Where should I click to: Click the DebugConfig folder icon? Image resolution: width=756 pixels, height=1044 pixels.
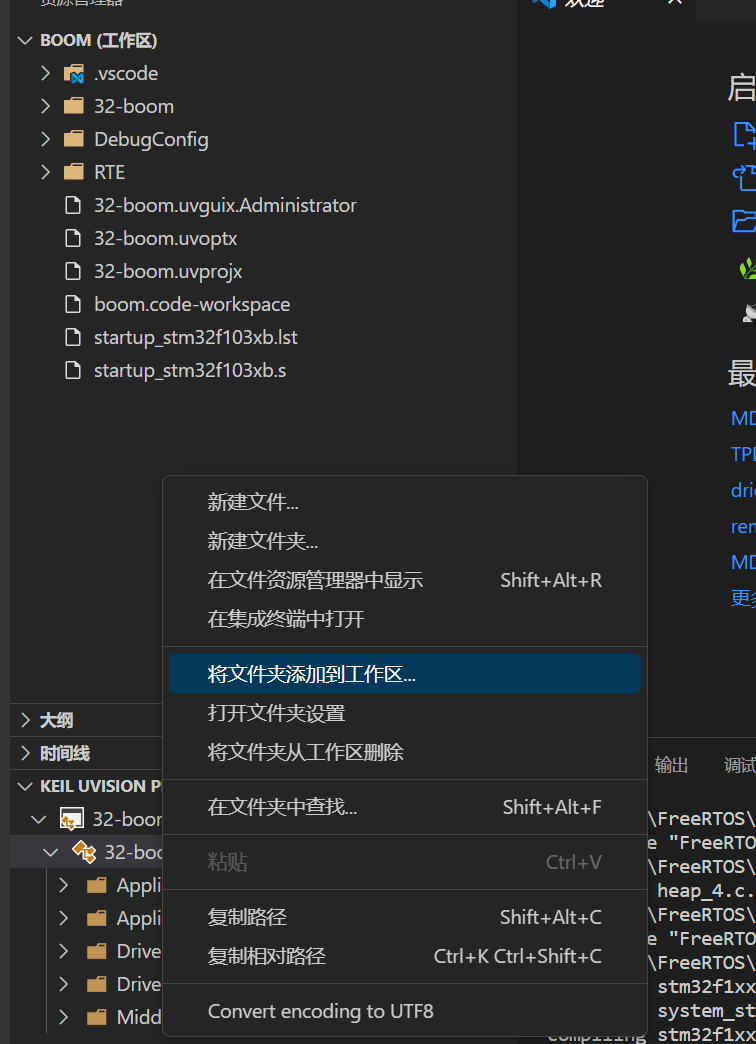(74, 139)
